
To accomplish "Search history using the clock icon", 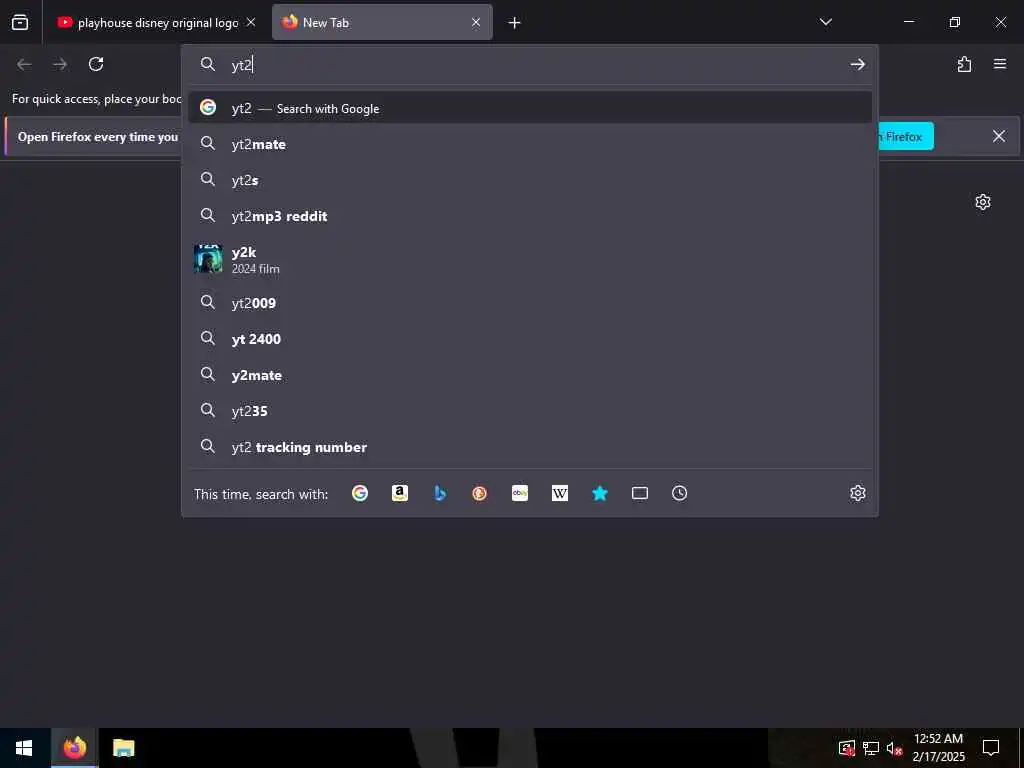I will click(x=679, y=493).
